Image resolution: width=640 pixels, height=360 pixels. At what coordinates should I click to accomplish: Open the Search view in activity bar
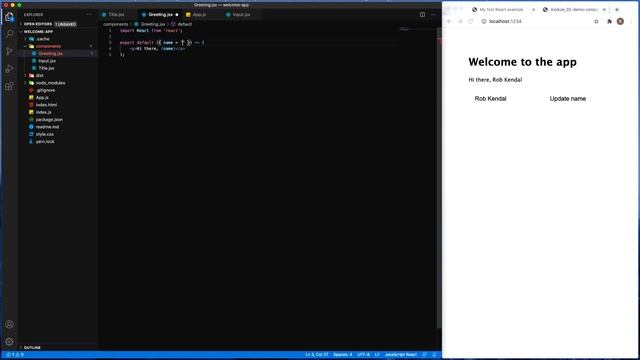9,34
